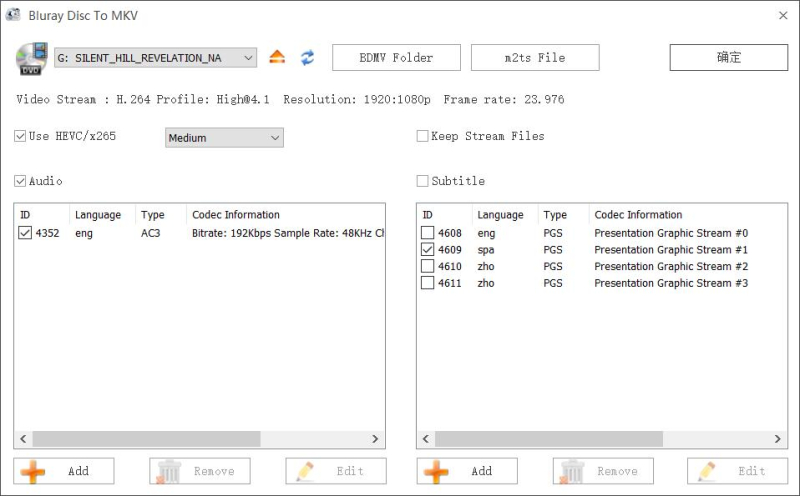Toggle the Use HEVC/x265 checkbox
The image size is (800, 496).
21,136
